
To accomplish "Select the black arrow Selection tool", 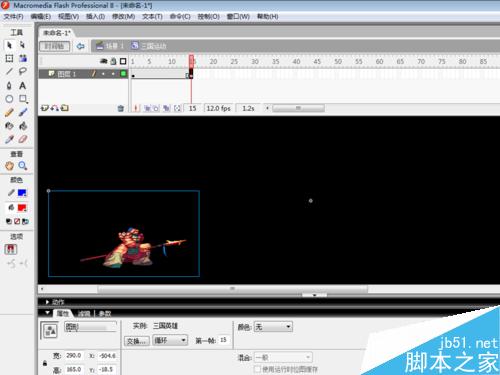I will 9,45.
